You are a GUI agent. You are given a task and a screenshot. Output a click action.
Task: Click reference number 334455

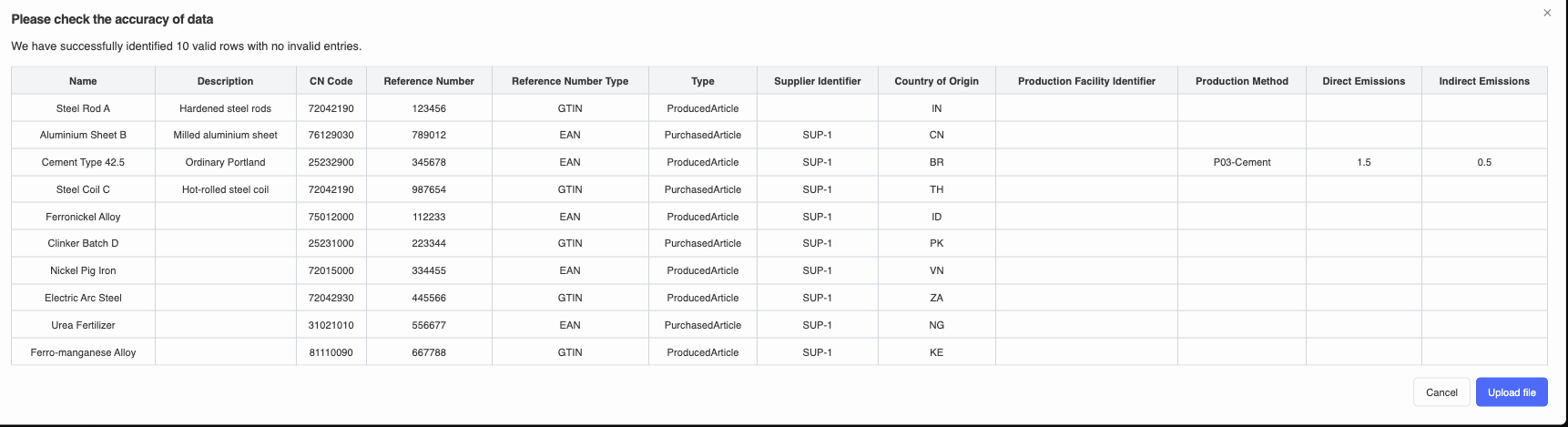point(429,270)
